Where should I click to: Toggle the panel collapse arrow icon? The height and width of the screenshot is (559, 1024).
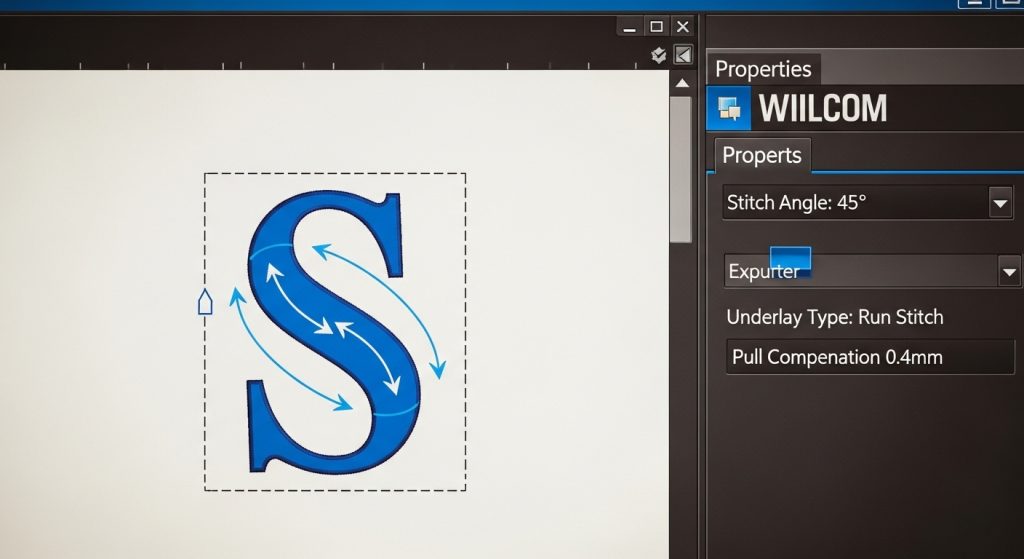click(x=682, y=55)
